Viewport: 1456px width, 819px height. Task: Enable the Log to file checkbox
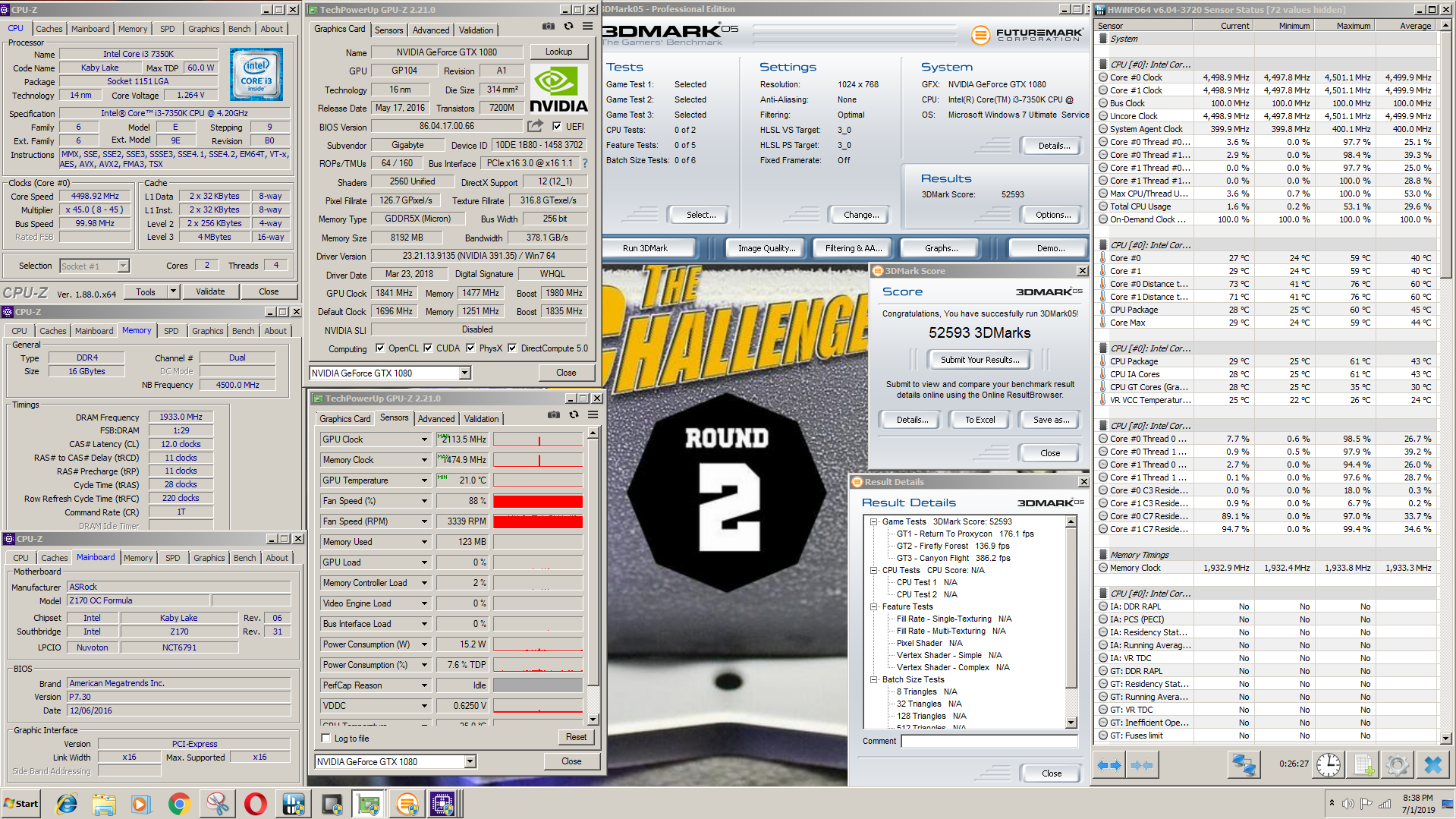(326, 739)
